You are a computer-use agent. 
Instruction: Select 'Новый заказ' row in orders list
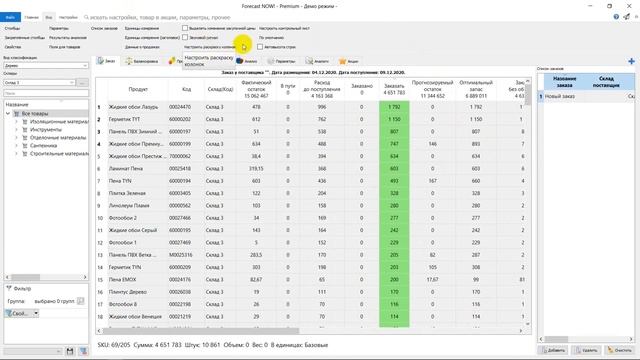[586, 96]
